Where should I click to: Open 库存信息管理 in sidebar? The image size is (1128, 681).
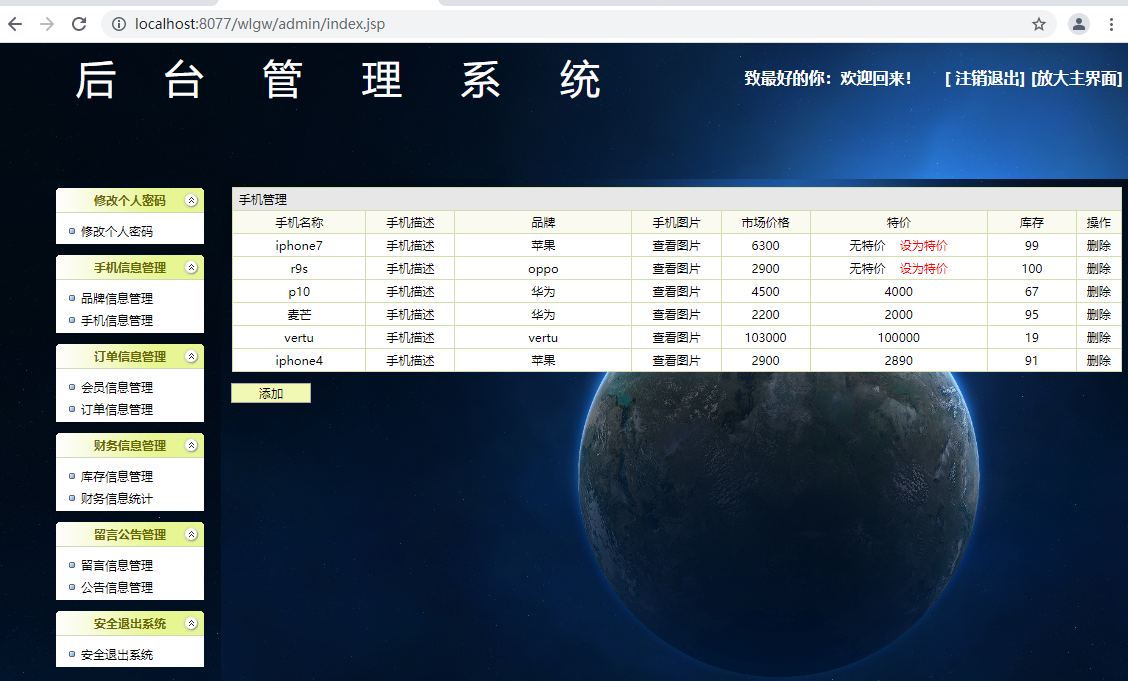click(x=117, y=477)
